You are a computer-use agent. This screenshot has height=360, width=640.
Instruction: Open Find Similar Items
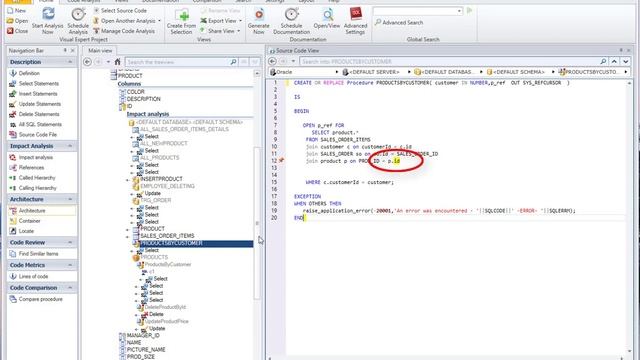coord(34,253)
